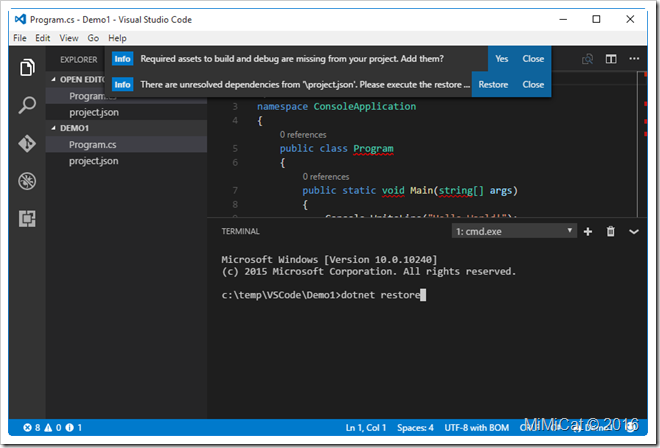660x448 pixels.
Task: Click the editor overview ruler scrollbar
Action: pos(644,144)
